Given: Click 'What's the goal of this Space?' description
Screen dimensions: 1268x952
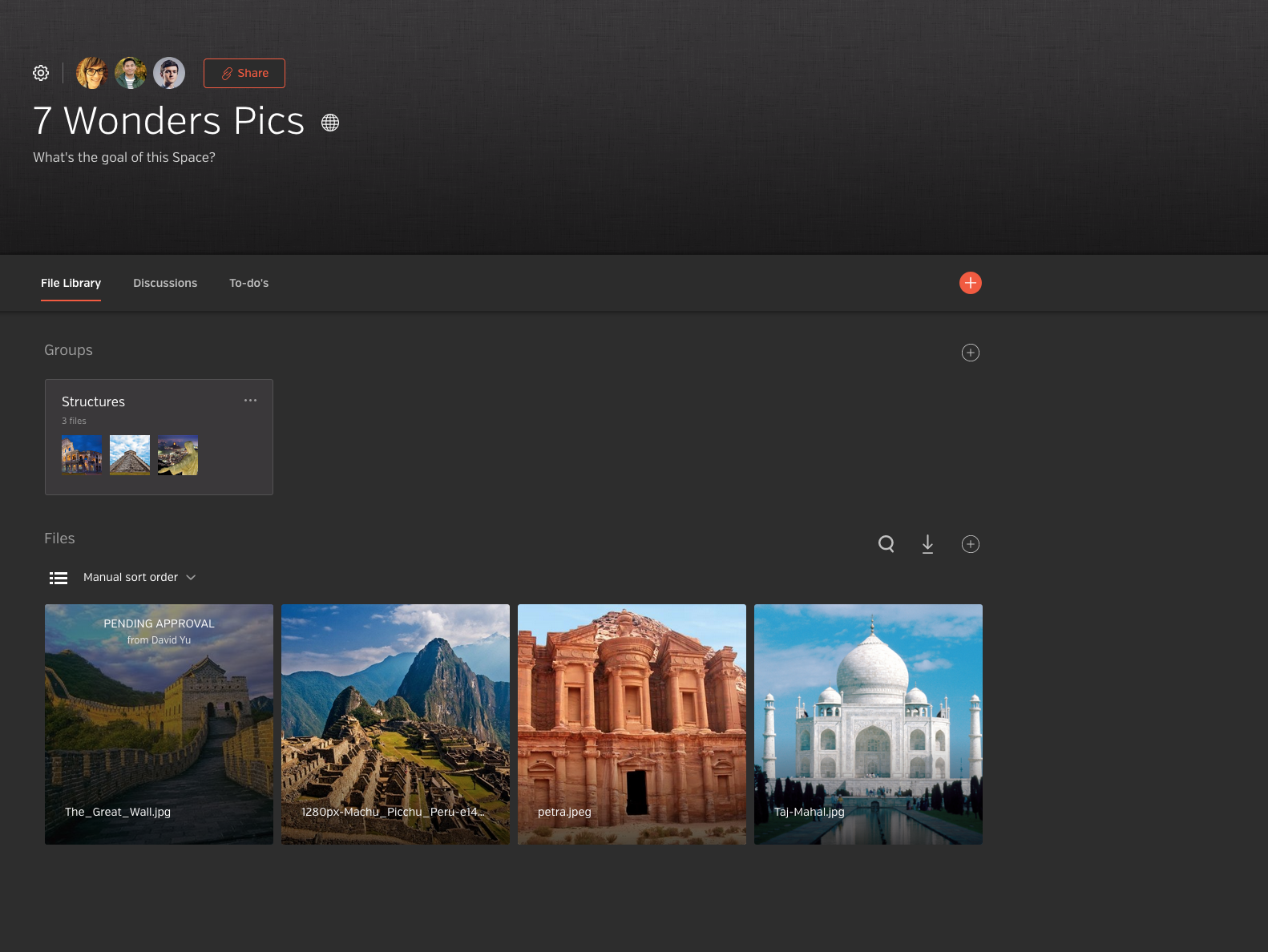Looking at the screenshot, I should pyautogui.click(x=124, y=157).
